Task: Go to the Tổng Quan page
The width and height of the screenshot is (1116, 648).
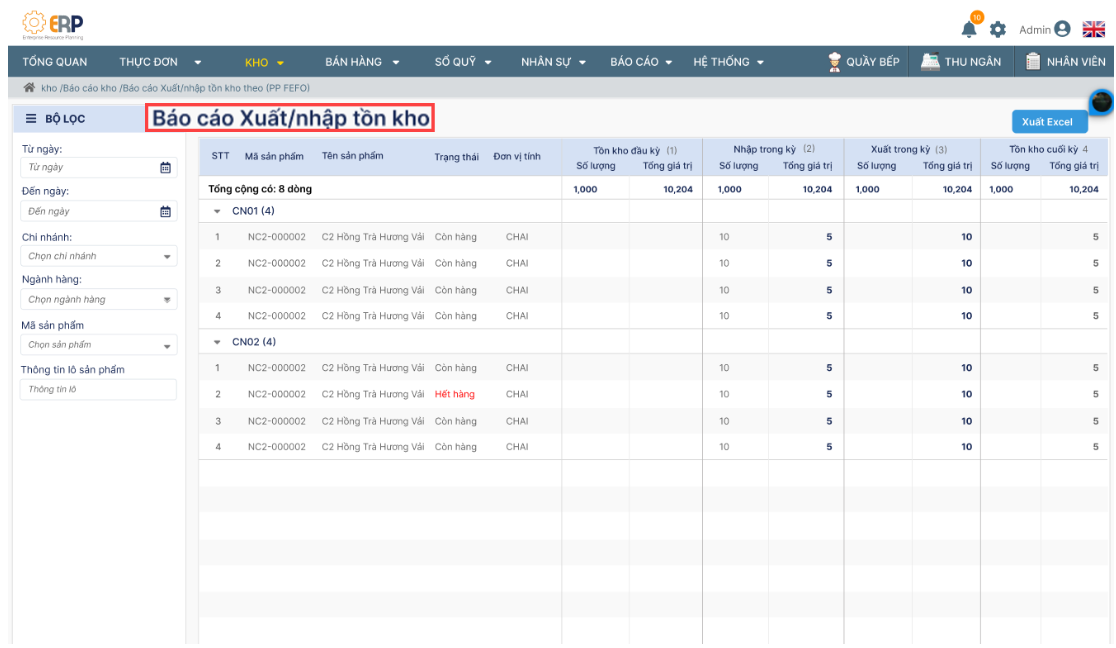Action: pyautogui.click(x=55, y=62)
